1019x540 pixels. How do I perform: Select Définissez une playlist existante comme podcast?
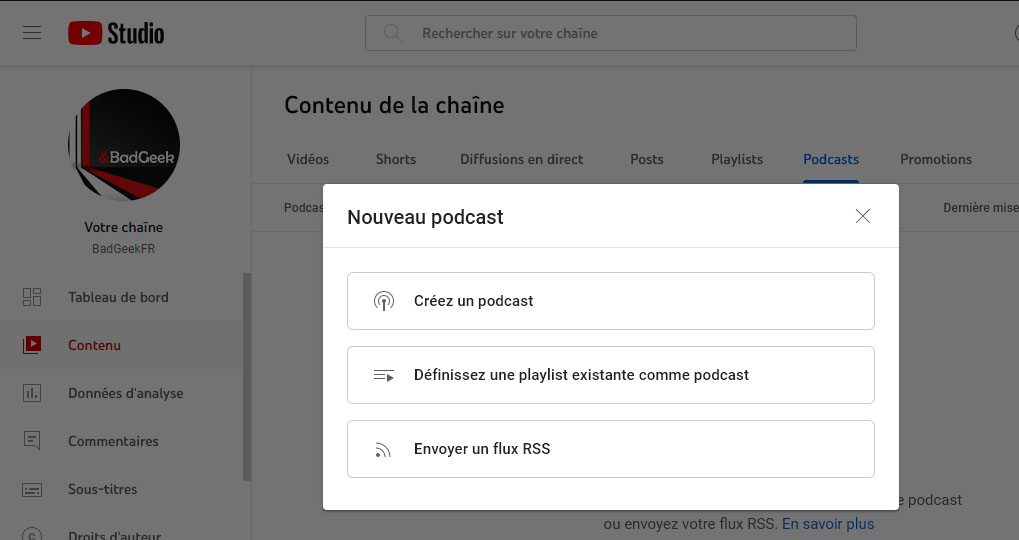click(x=610, y=375)
